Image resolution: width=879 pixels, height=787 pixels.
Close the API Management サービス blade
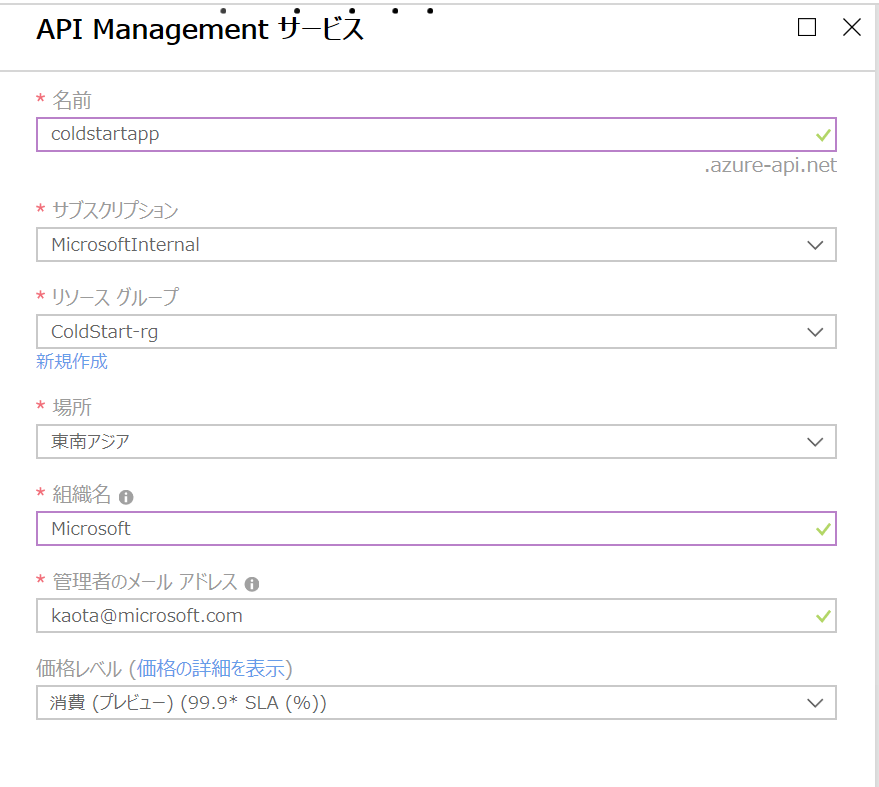click(852, 28)
